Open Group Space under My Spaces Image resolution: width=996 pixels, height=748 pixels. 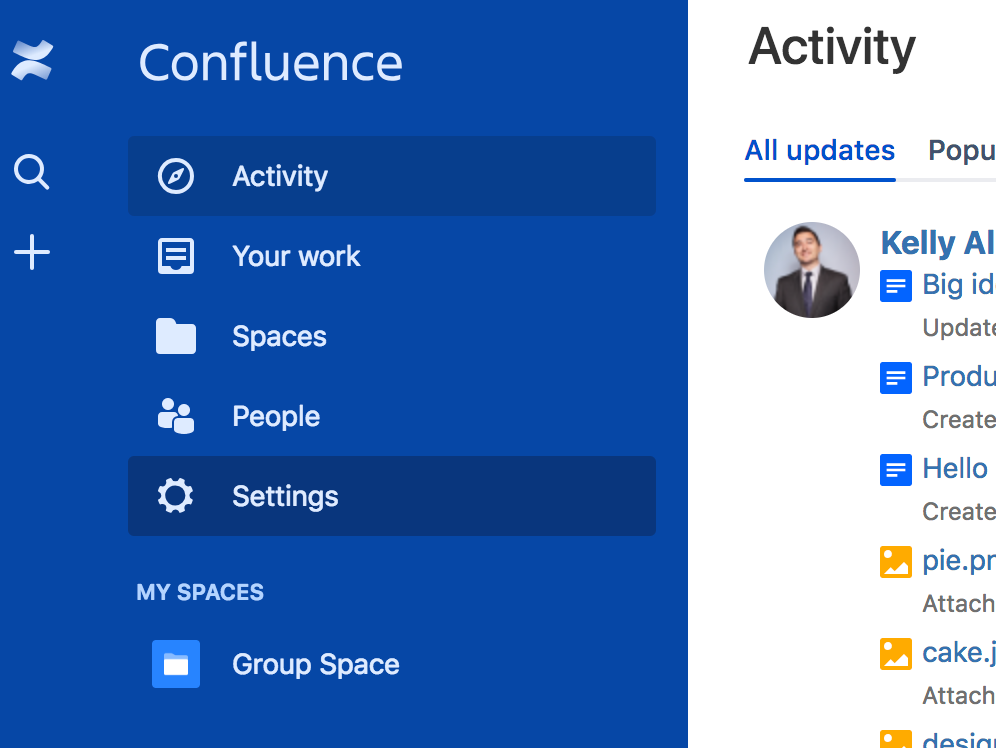[x=392, y=664]
